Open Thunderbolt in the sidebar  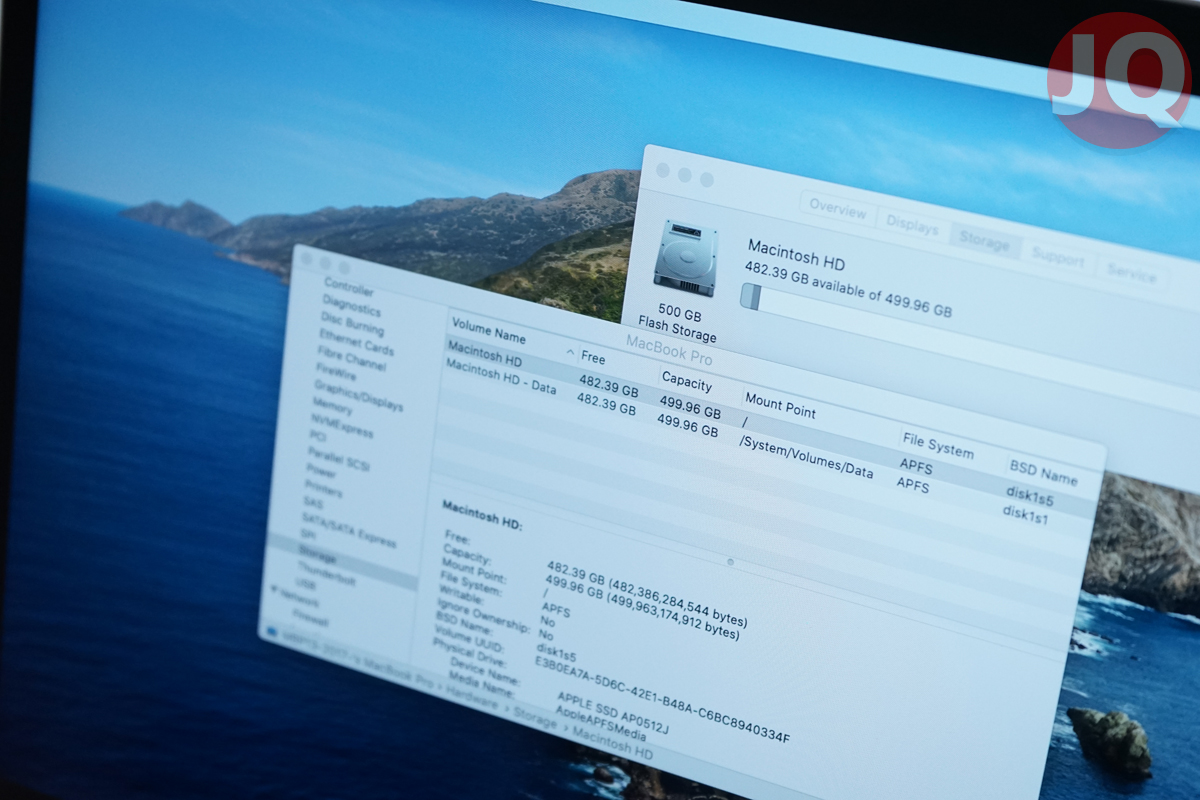pyautogui.click(x=326, y=576)
